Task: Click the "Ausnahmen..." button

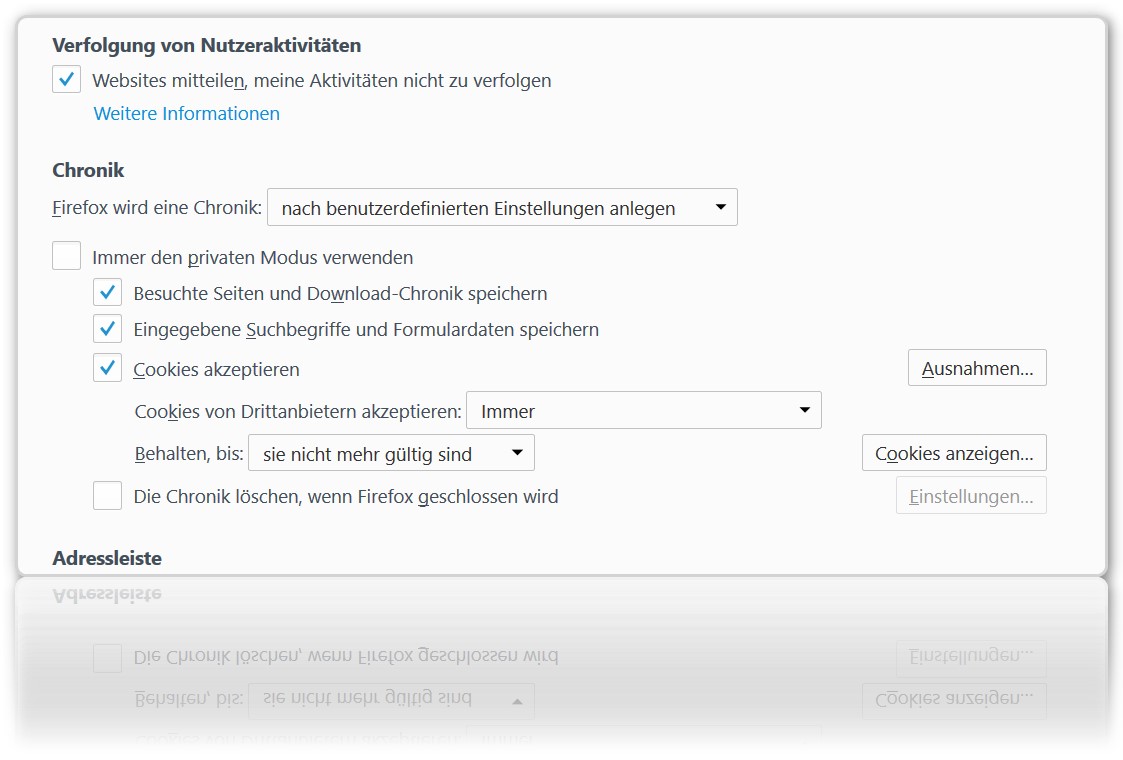Action: pos(977,369)
